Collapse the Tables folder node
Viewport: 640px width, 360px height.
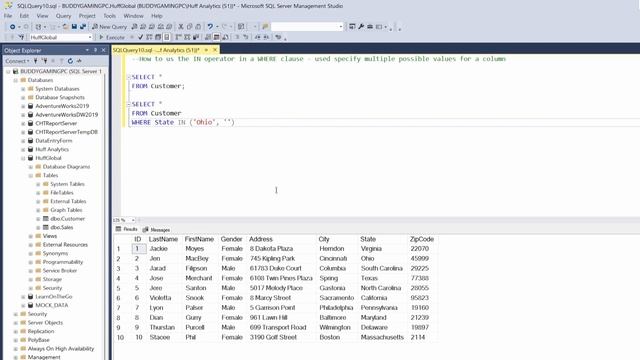31,176
